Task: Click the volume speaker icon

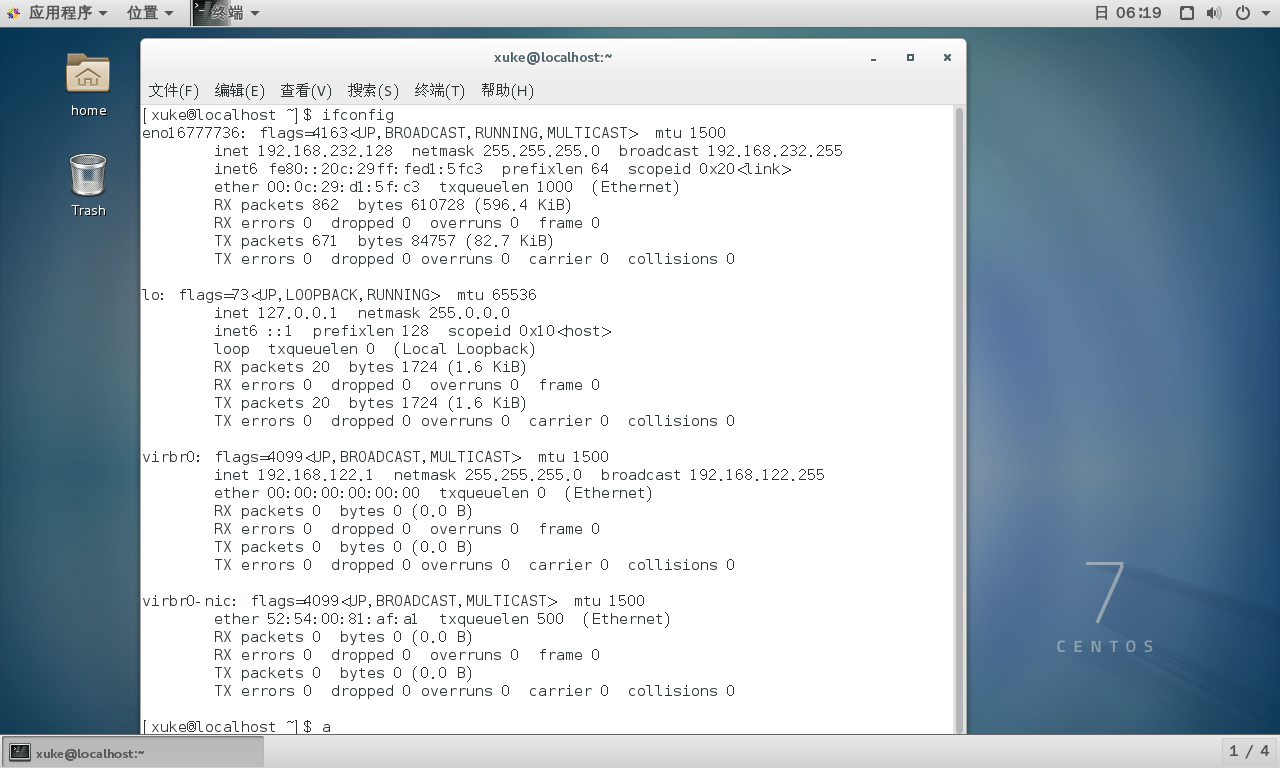Action: [1214, 13]
